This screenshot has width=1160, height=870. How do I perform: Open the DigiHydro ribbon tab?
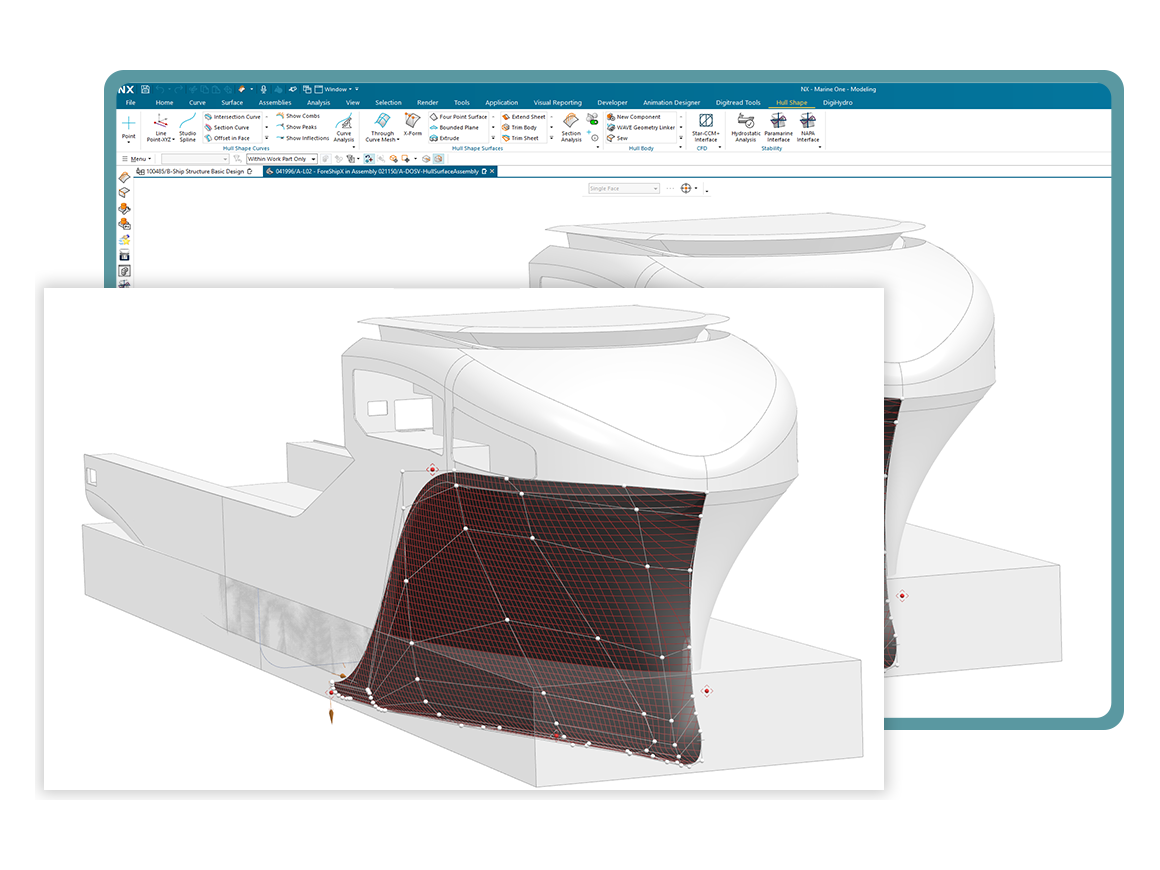point(837,103)
